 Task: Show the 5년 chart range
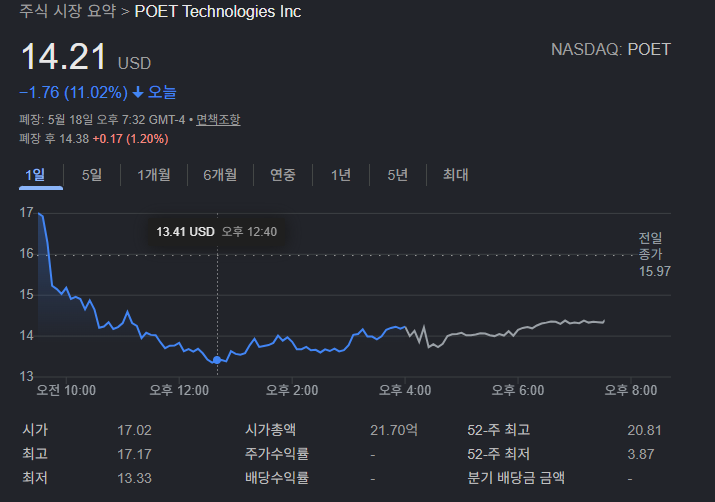tap(397, 175)
